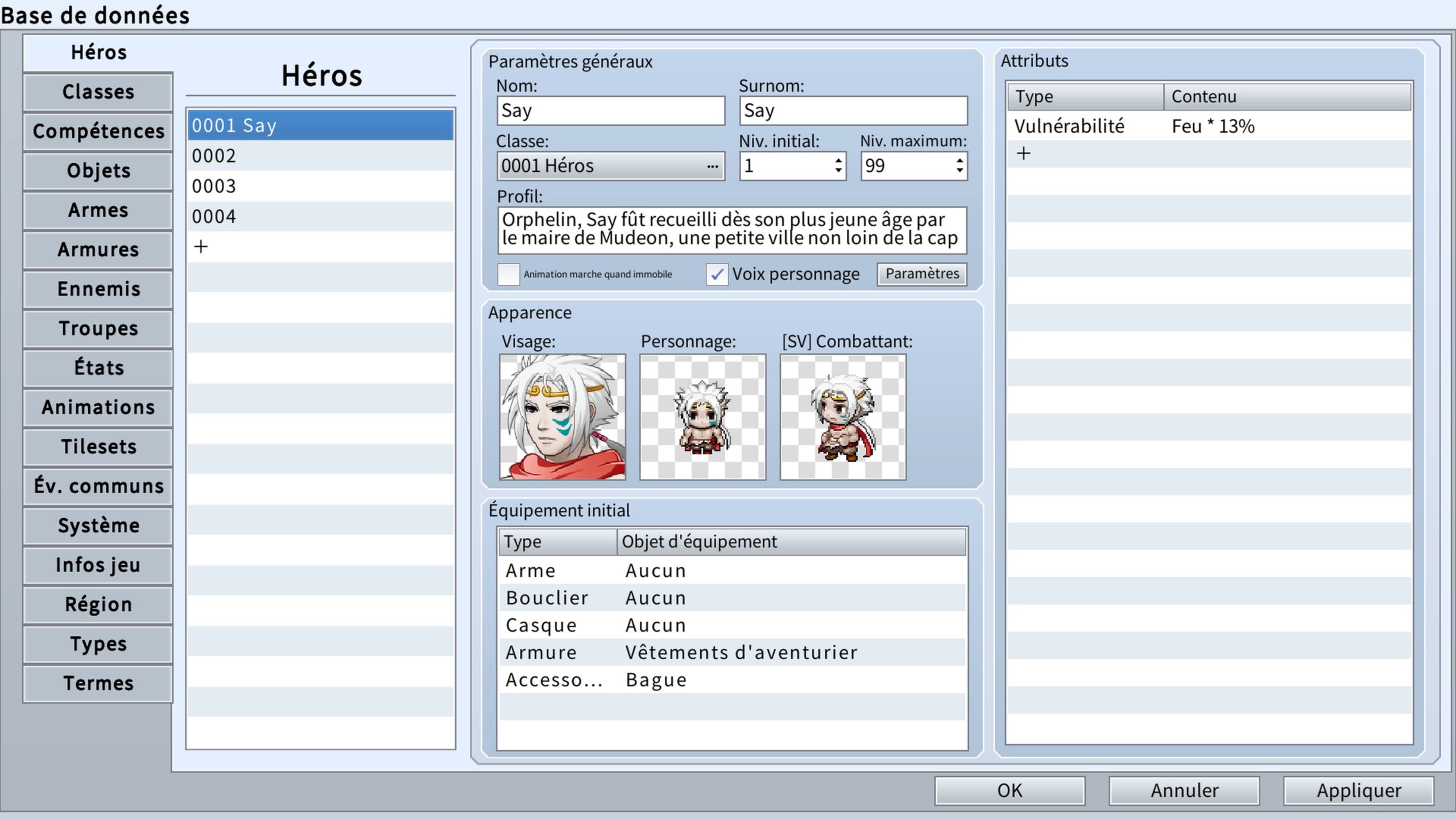Go to the Système tab
1456x819 pixels.
pyautogui.click(x=98, y=526)
